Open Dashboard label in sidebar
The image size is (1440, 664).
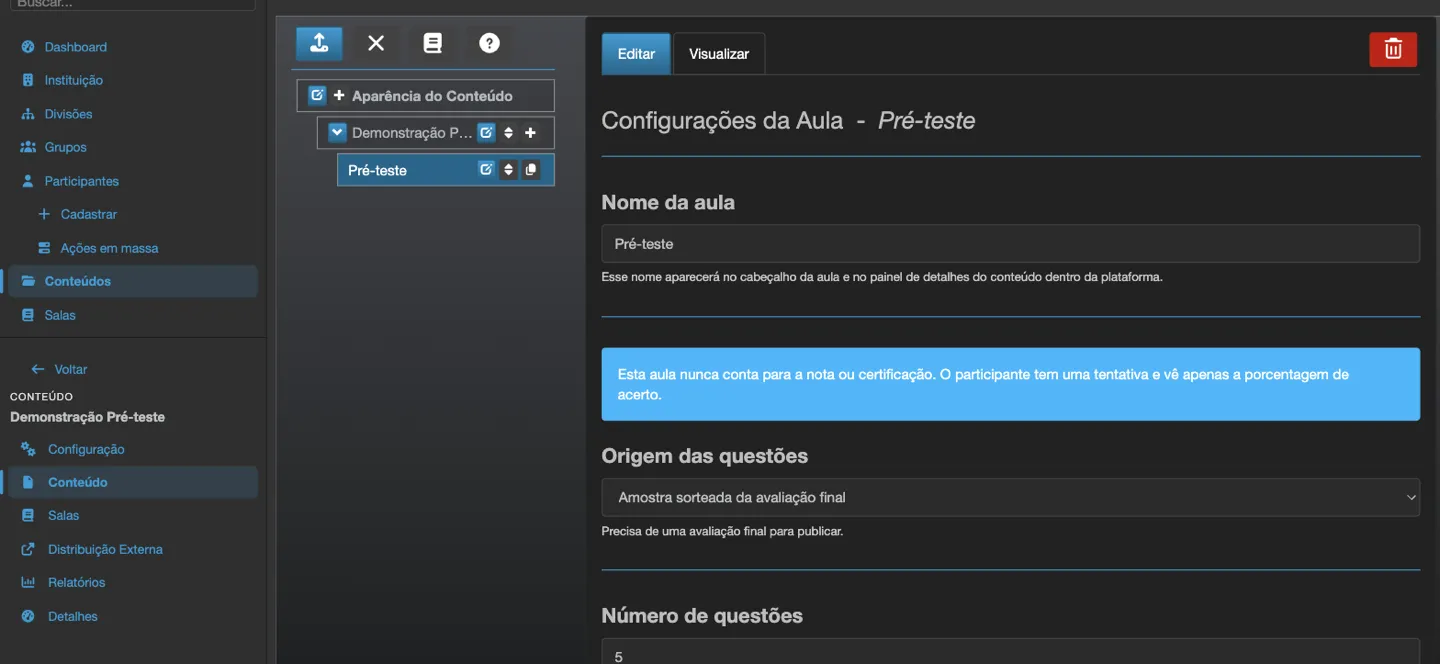[76, 47]
